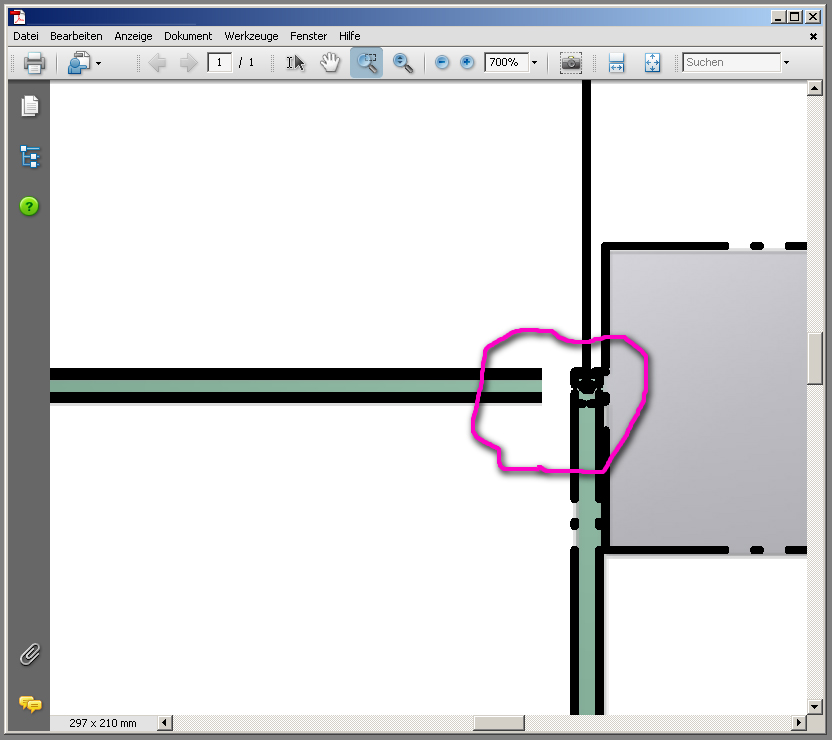
Task: Click horizontal scrollbar right arrow
Action: point(798,722)
